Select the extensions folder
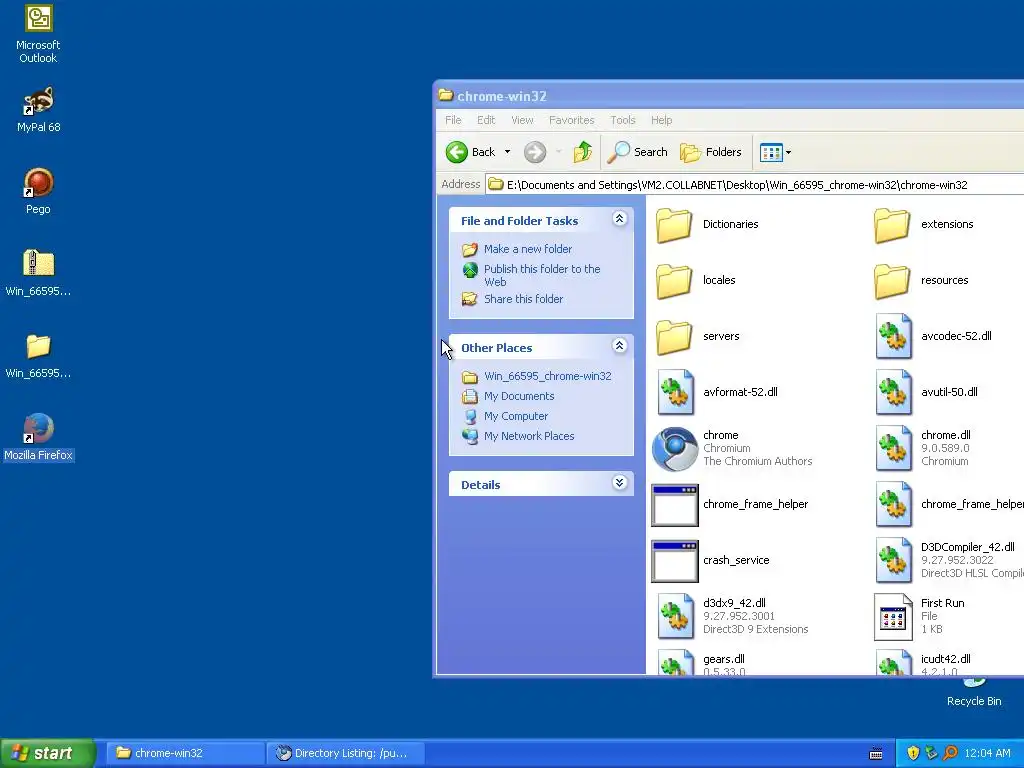The height and width of the screenshot is (768, 1024). tap(923, 225)
